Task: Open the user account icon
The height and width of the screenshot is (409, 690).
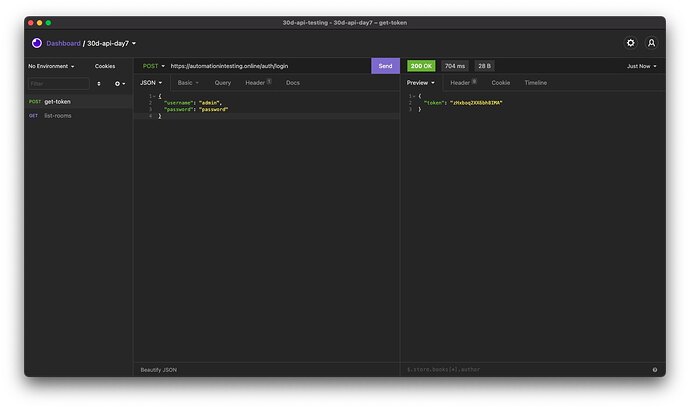Action: [651, 43]
